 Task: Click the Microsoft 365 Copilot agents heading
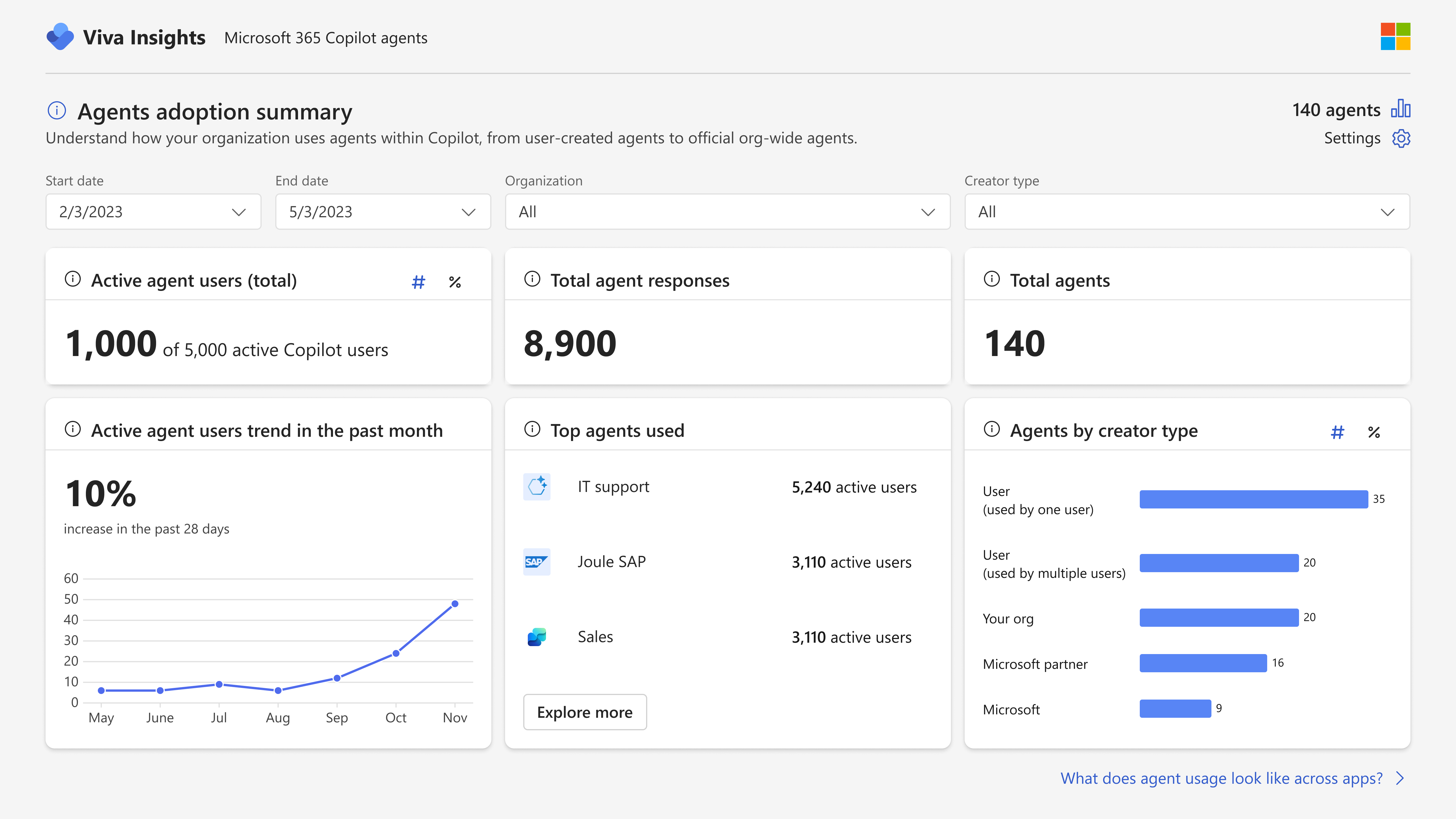[326, 38]
